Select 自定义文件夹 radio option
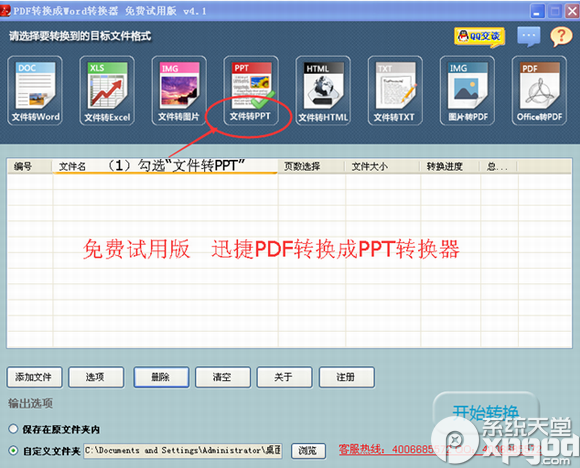The width and height of the screenshot is (580, 468). tap(13, 451)
